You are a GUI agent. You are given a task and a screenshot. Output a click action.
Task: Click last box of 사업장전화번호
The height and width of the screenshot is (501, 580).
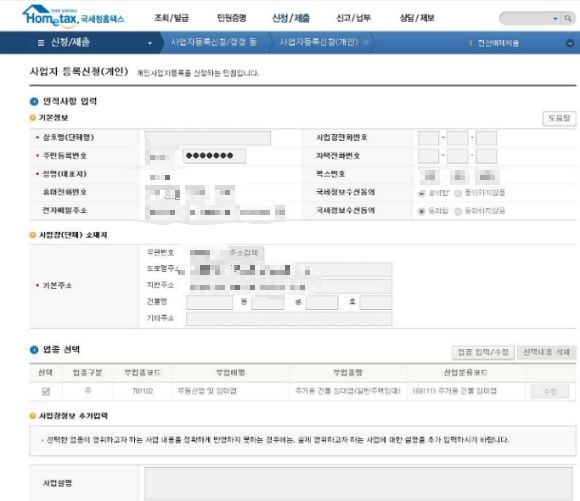pyautogui.click(x=486, y=138)
